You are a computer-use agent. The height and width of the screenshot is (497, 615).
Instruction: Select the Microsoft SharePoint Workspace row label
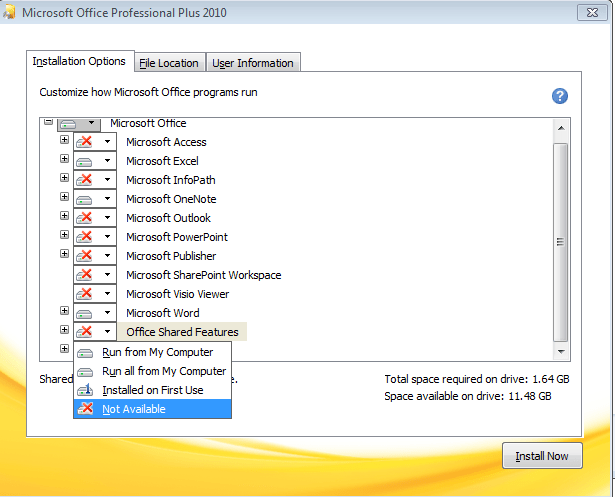(x=204, y=275)
